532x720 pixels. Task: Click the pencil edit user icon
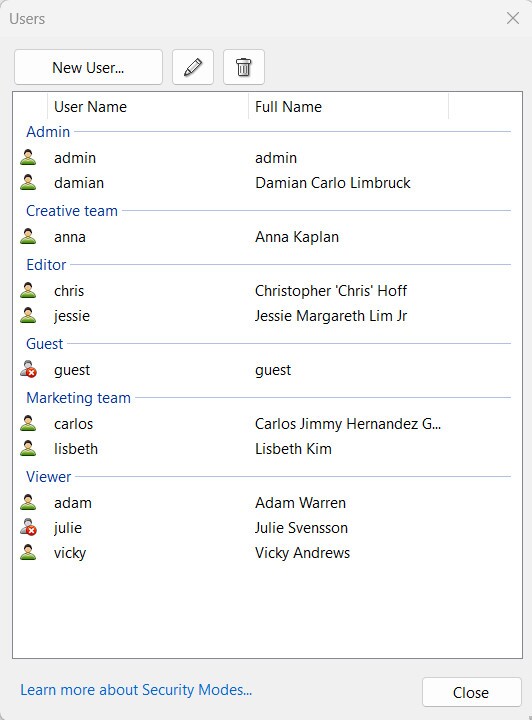(193, 67)
